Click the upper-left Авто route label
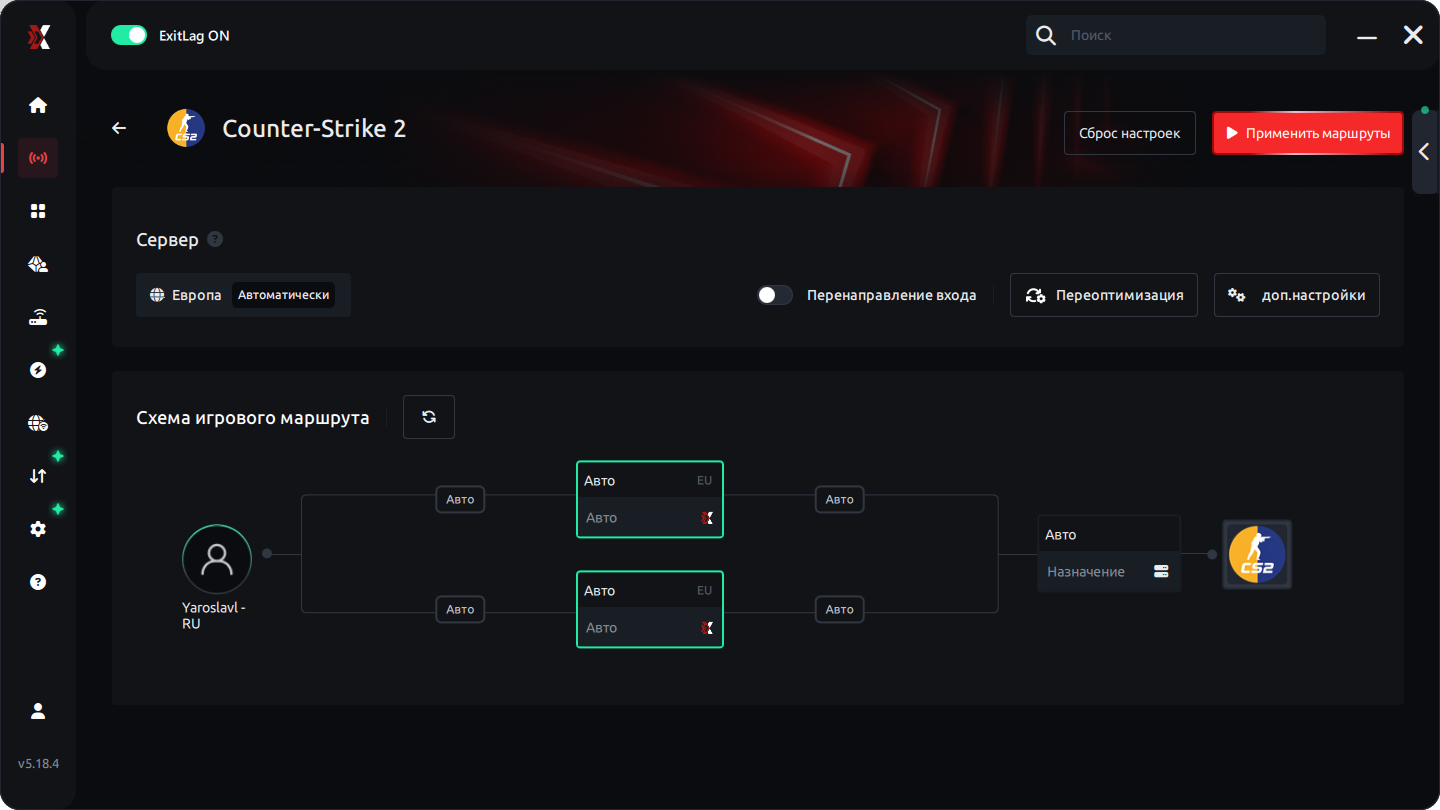 460,499
